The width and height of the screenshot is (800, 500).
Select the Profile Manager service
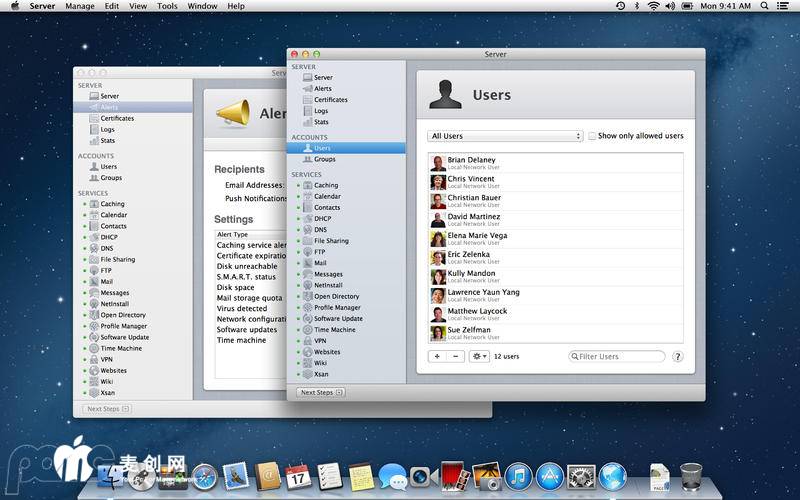pos(337,308)
